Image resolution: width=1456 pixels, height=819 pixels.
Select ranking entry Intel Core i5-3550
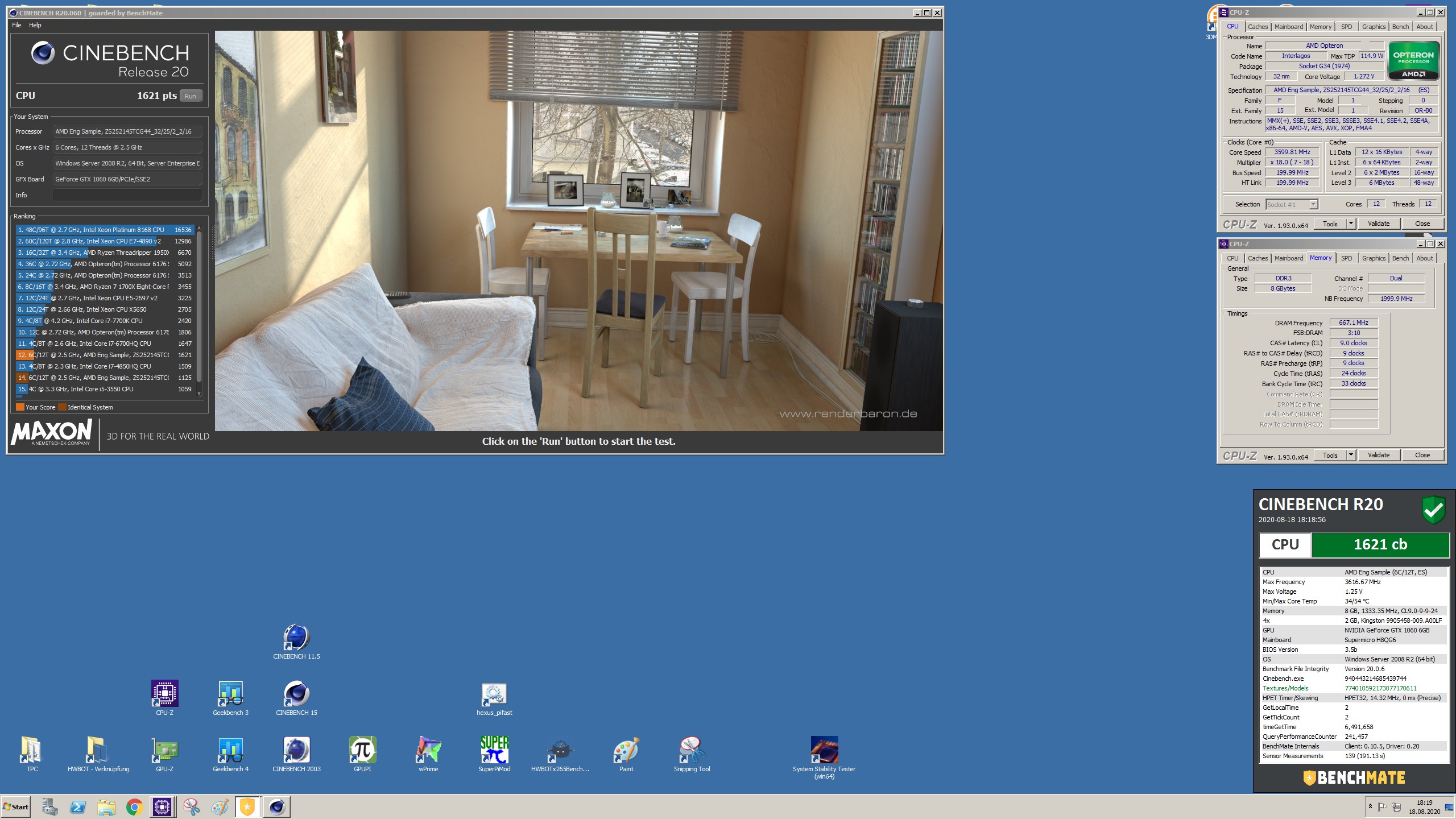pyautogui.click(x=105, y=389)
